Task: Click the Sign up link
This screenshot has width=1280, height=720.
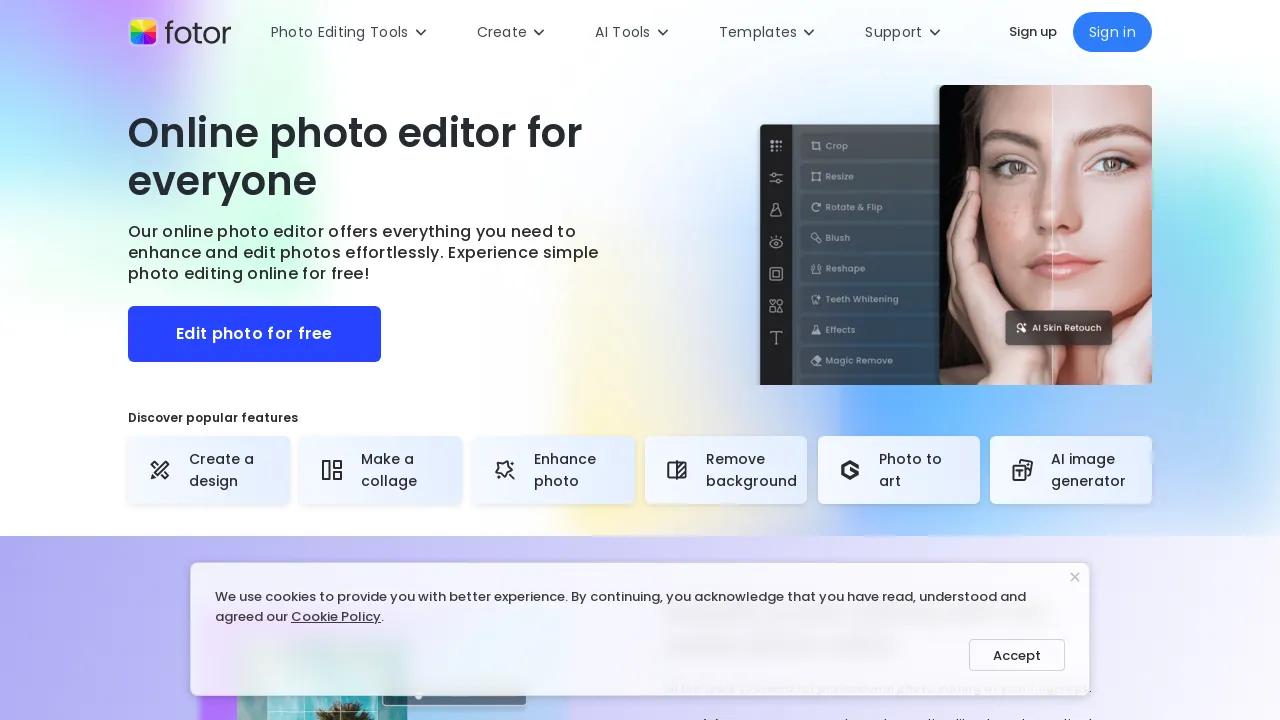Action: point(1033,32)
